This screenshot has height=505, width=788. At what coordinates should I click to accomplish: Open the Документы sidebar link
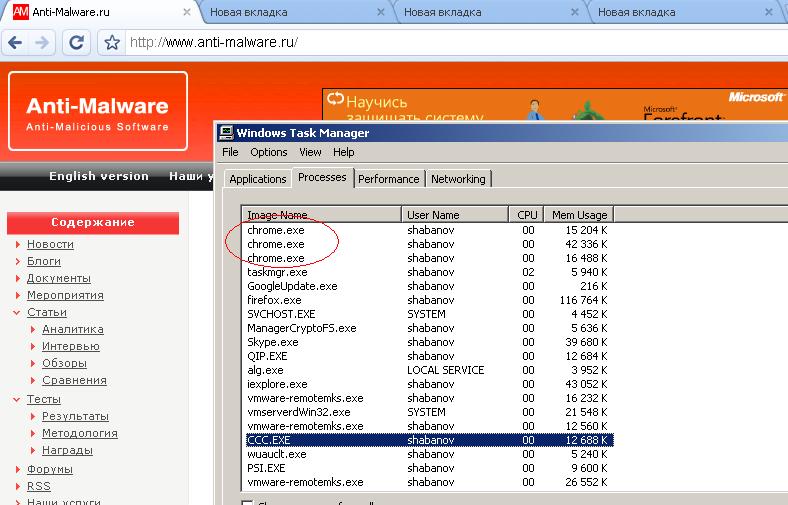(59, 278)
